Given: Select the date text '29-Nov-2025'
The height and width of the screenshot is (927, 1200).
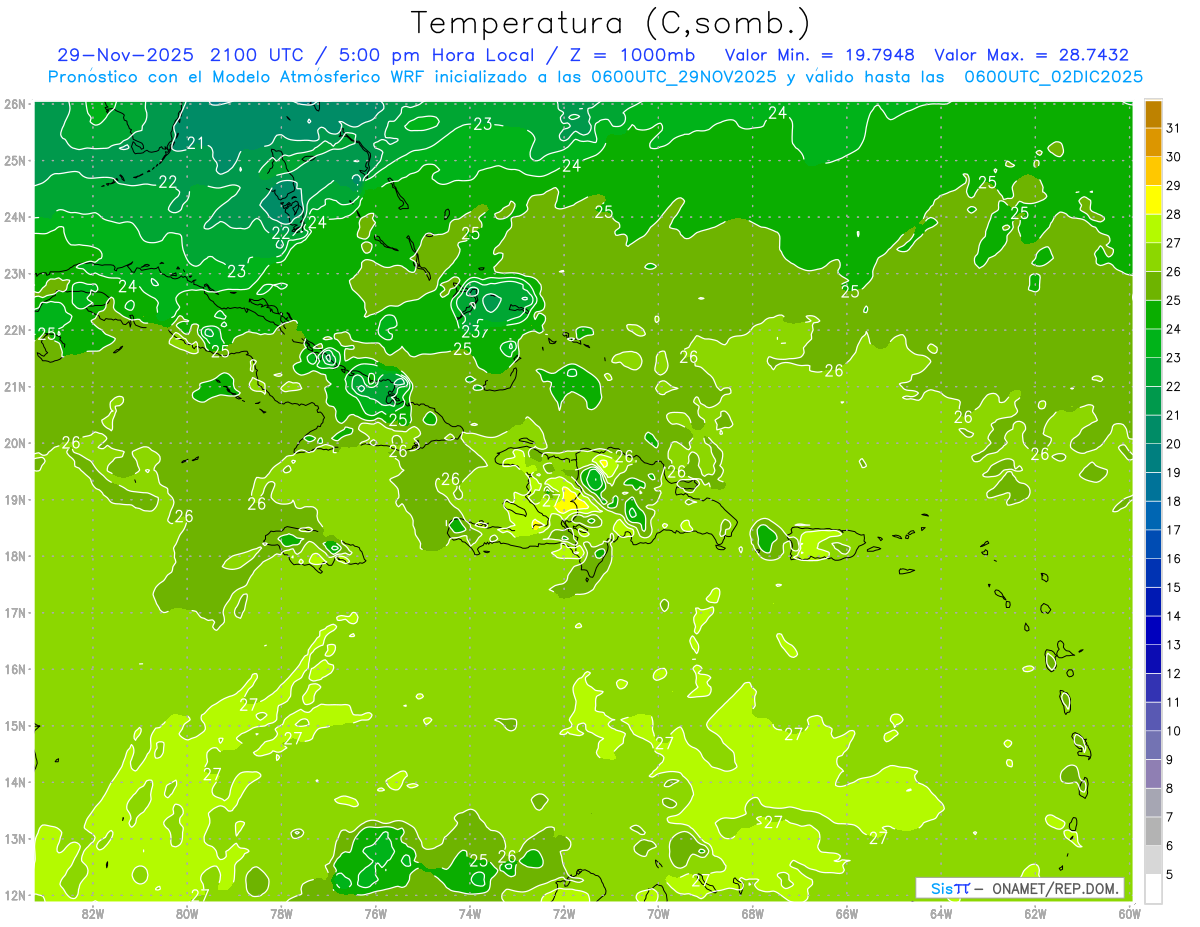Looking at the screenshot, I should pos(126,55).
